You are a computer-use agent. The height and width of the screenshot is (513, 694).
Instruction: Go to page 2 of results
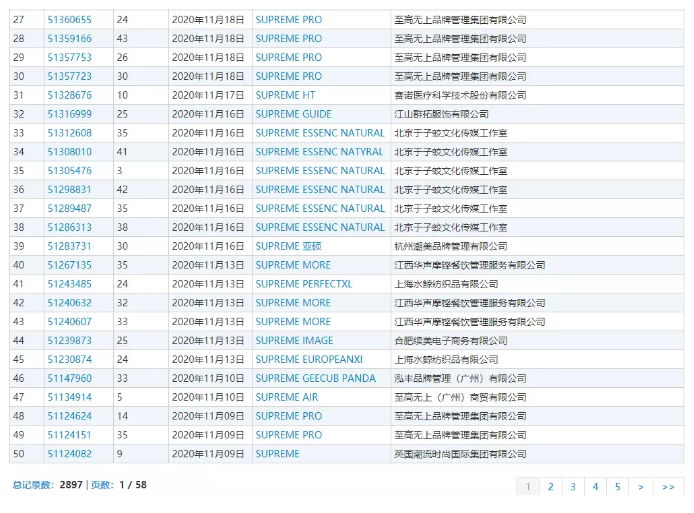pos(551,487)
